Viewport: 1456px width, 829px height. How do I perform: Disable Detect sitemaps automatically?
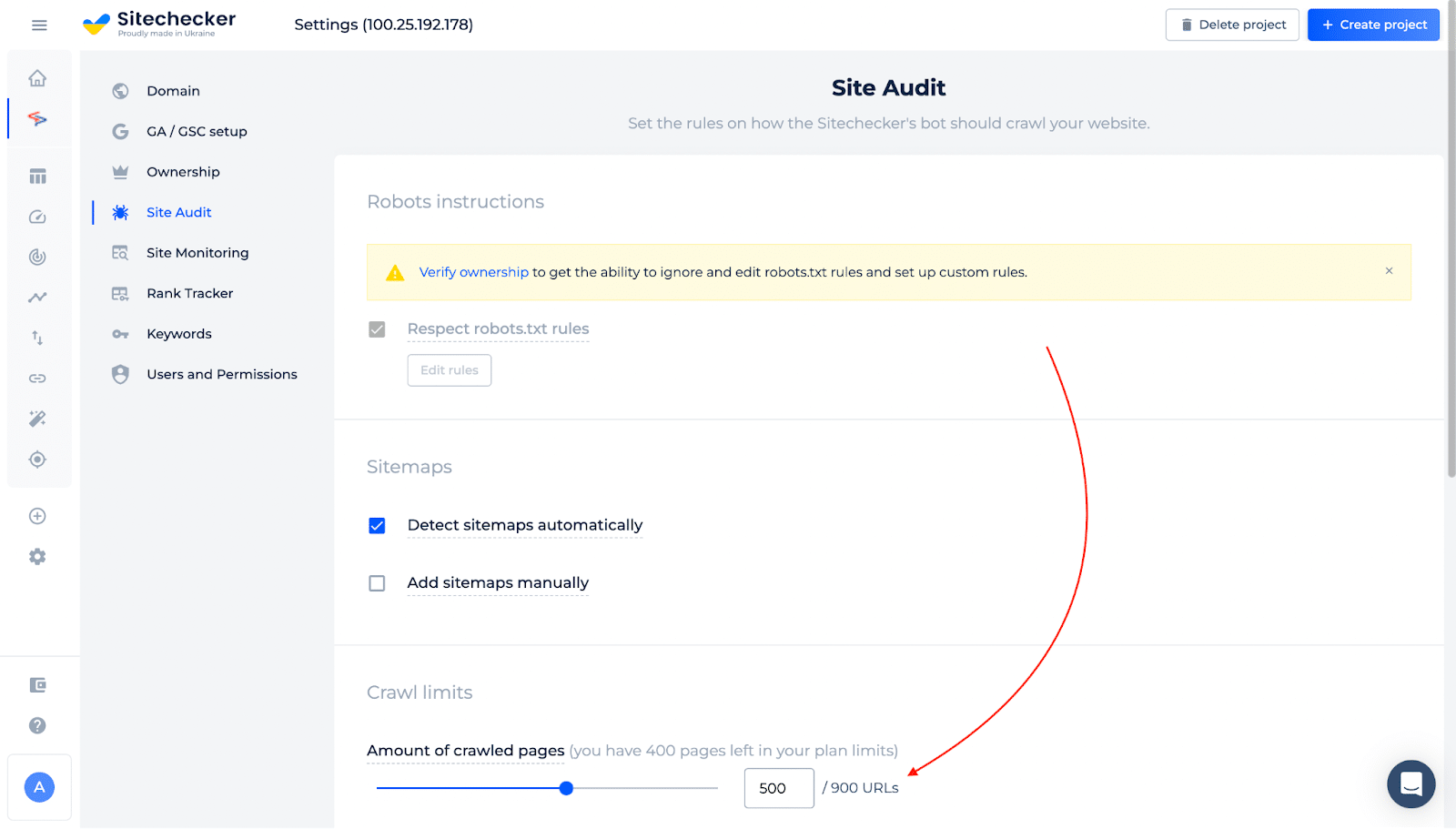tap(377, 525)
